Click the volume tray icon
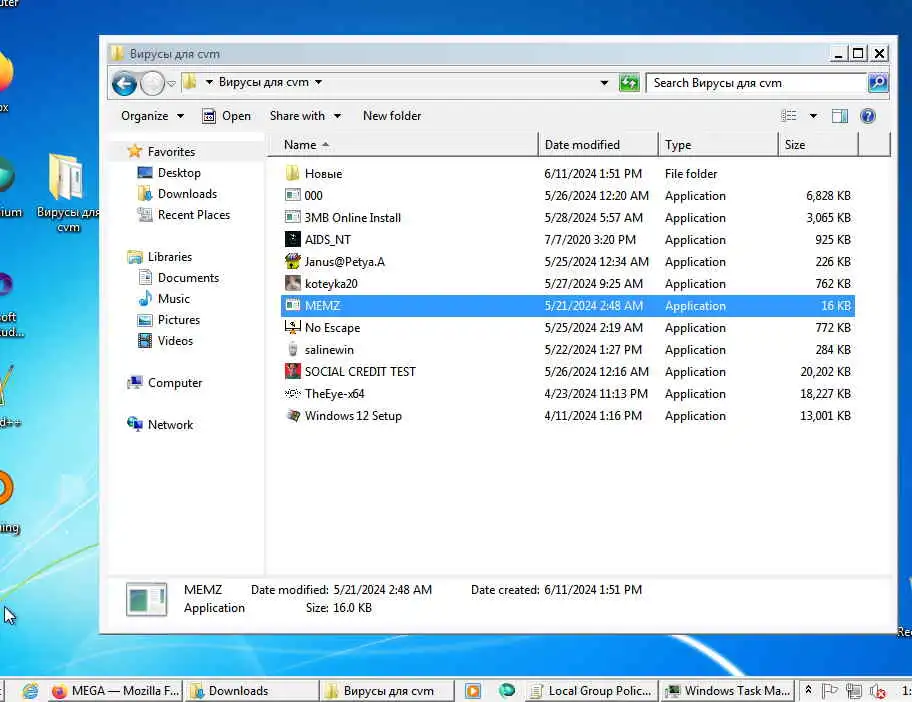This screenshot has height=702, width=912. pyautogui.click(x=877, y=691)
